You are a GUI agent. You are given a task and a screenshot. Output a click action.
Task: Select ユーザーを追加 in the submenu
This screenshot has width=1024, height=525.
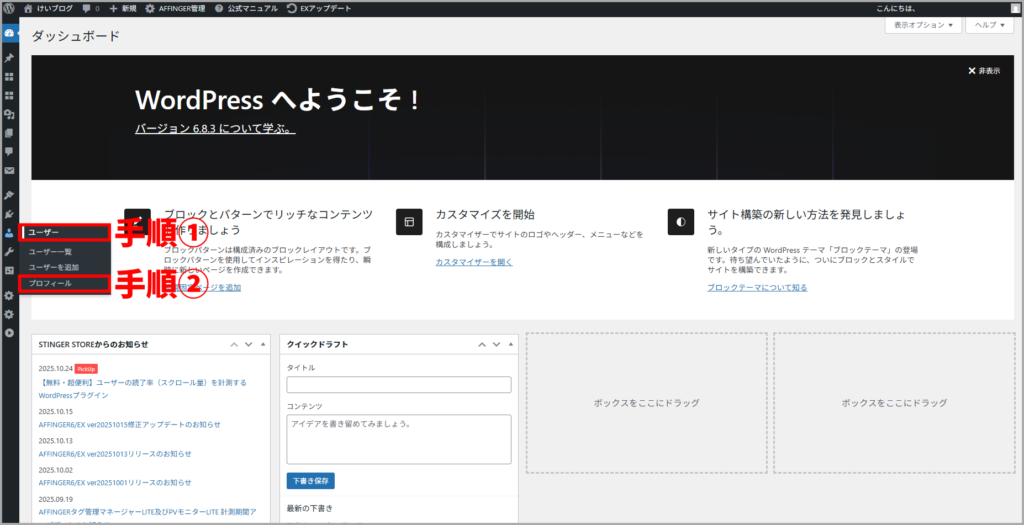54,267
